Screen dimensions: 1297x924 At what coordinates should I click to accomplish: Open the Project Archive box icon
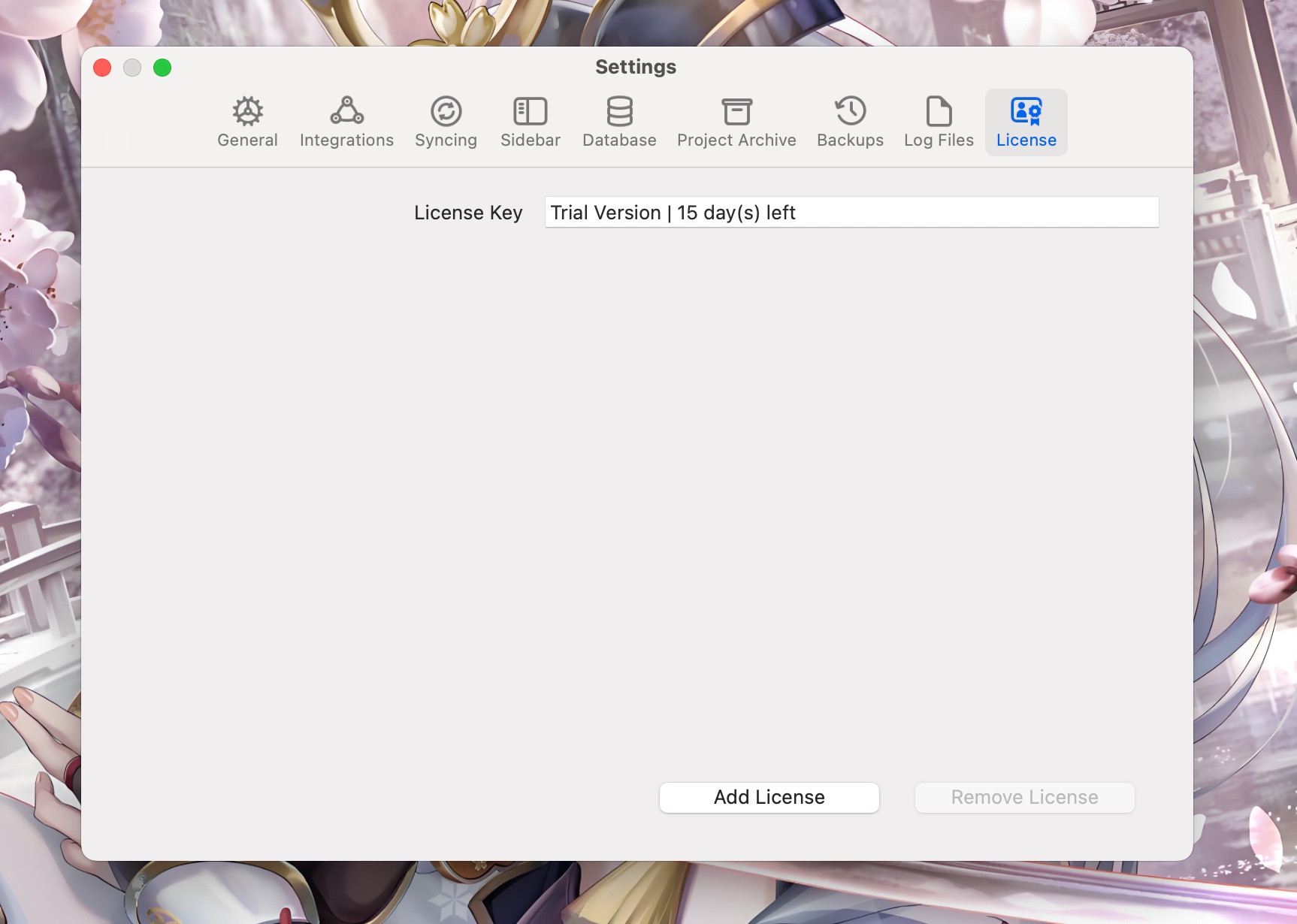tap(736, 111)
